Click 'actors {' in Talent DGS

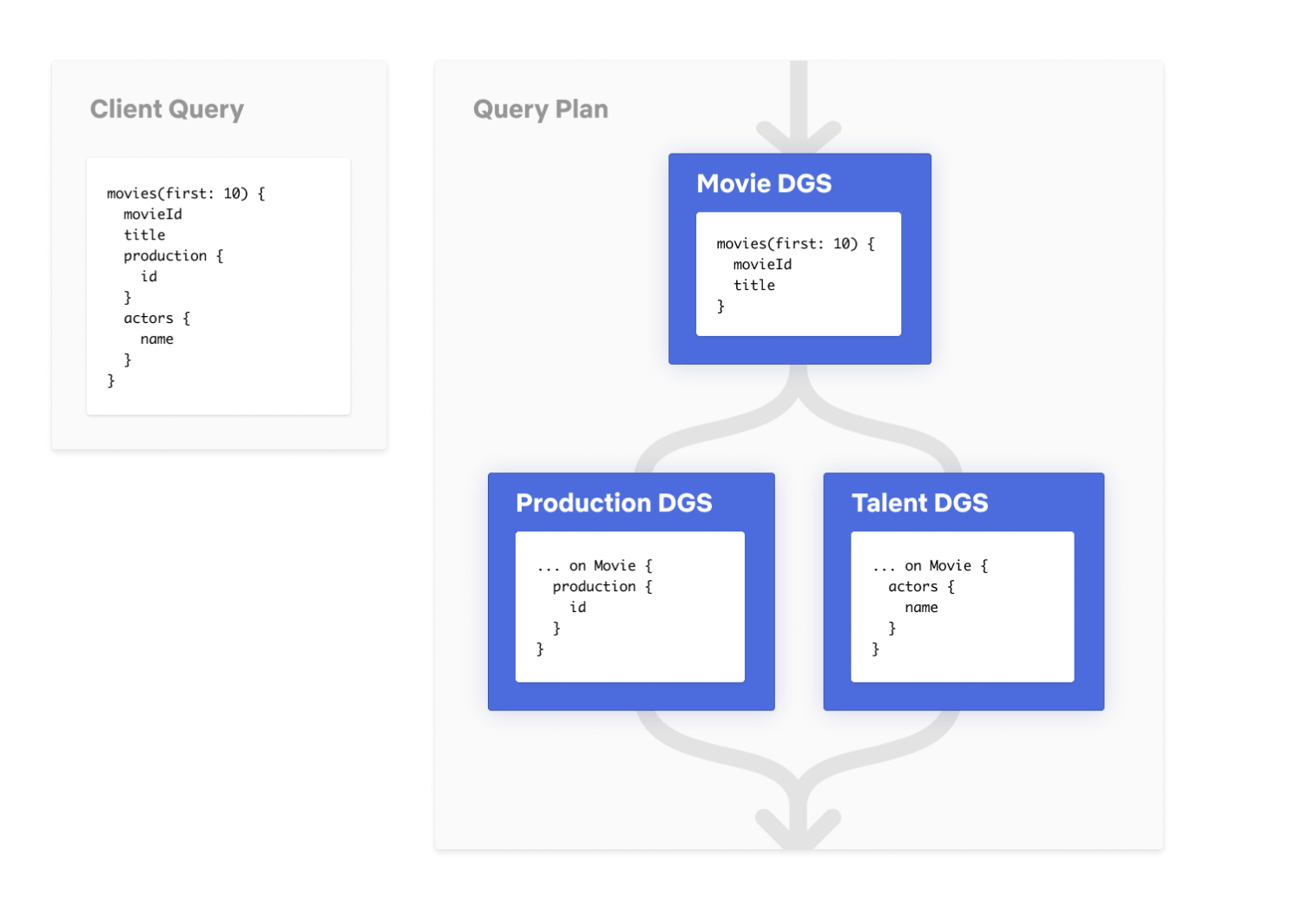click(922, 587)
